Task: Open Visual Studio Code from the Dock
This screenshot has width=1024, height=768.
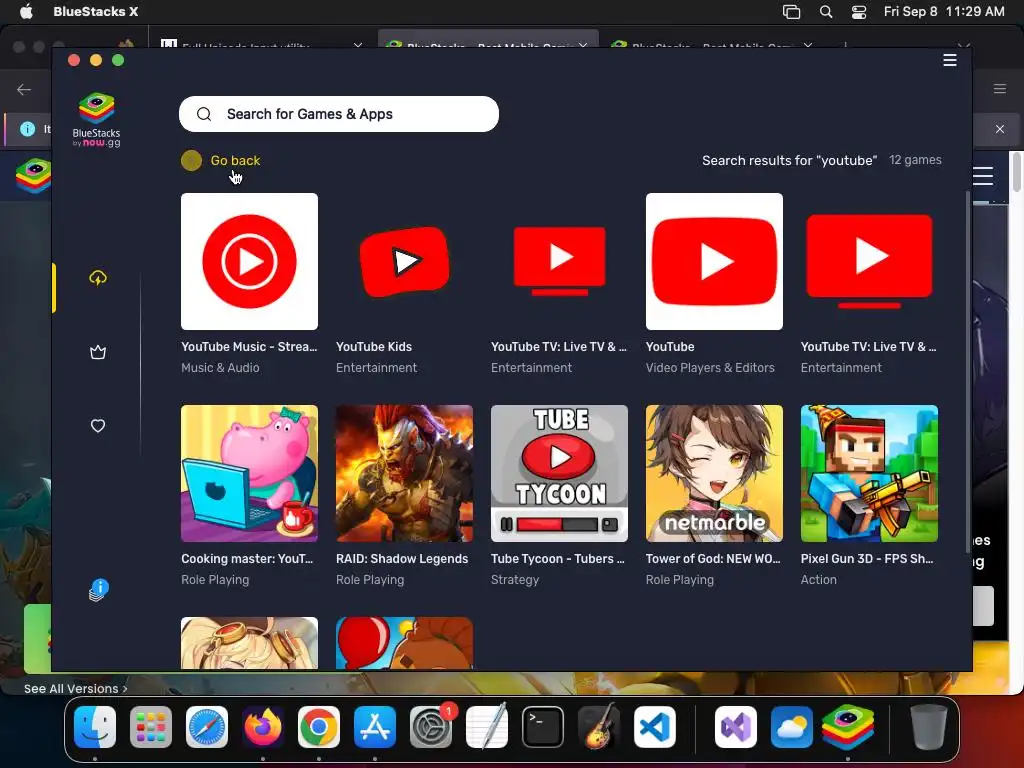Action: point(655,727)
